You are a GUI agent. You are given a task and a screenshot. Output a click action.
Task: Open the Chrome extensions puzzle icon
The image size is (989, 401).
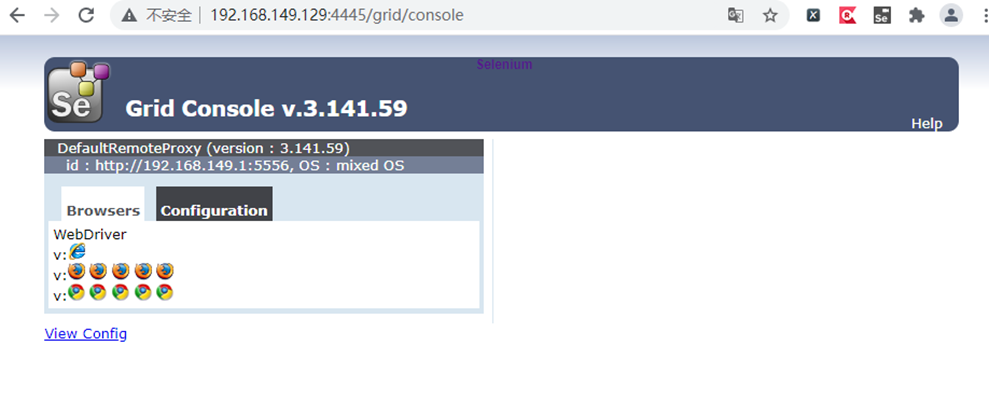point(916,15)
